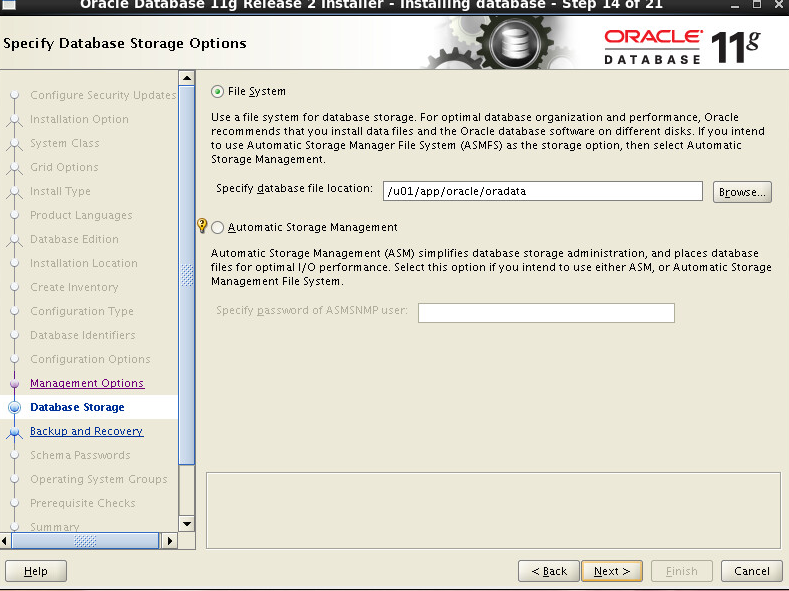
Task: Click the yellow hint lightbulb icon
Action: coord(202,225)
